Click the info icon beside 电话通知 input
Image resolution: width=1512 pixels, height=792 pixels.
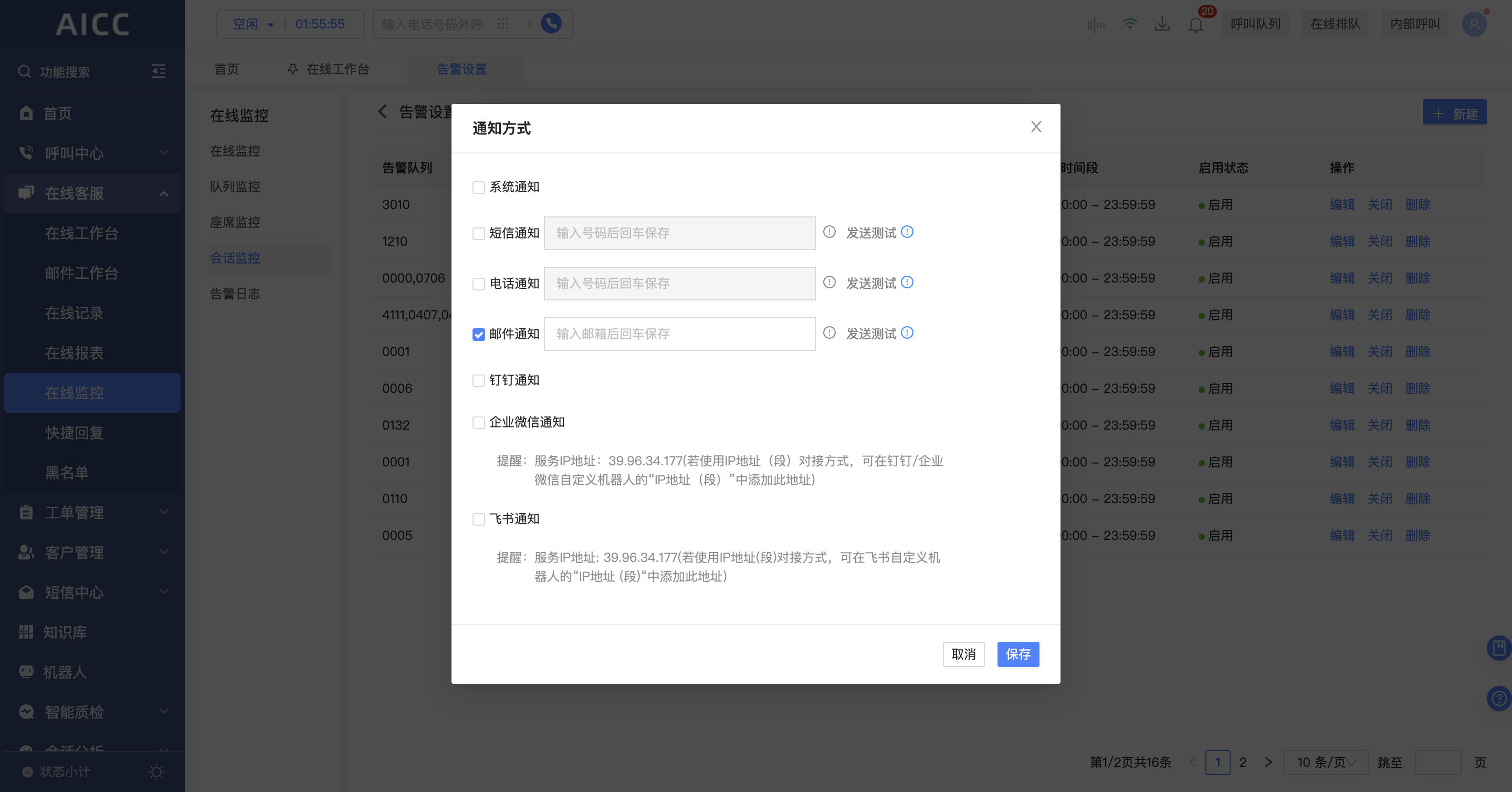coord(829,283)
